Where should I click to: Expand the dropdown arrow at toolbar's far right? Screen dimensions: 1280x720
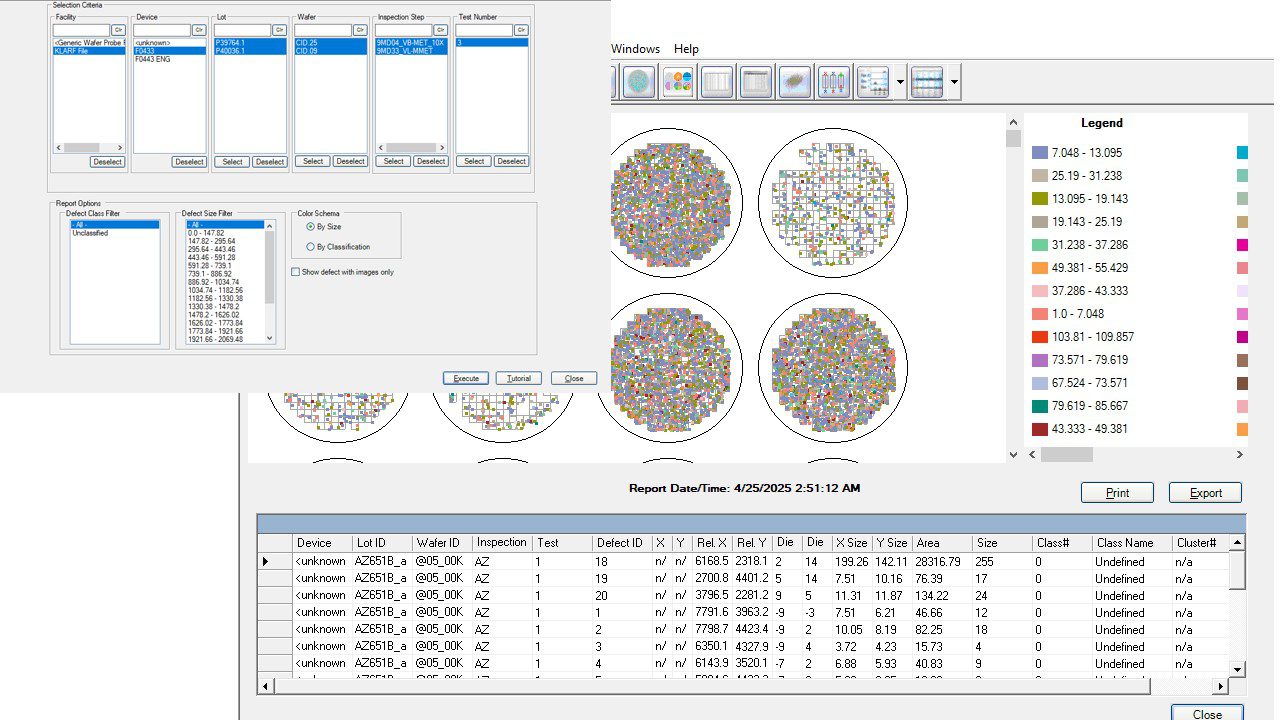(x=955, y=82)
